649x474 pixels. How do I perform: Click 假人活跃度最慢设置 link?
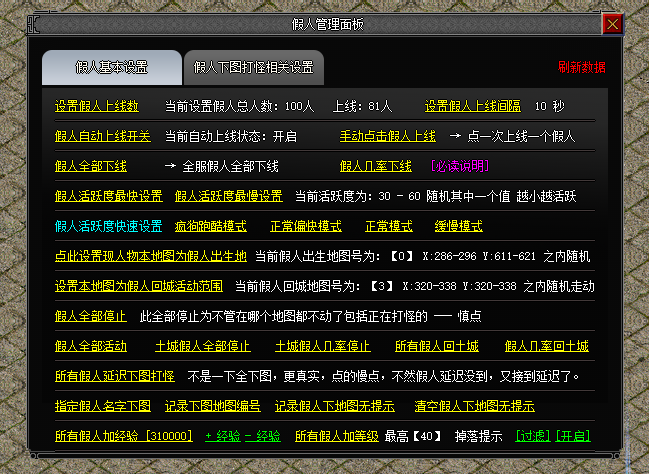point(229,196)
